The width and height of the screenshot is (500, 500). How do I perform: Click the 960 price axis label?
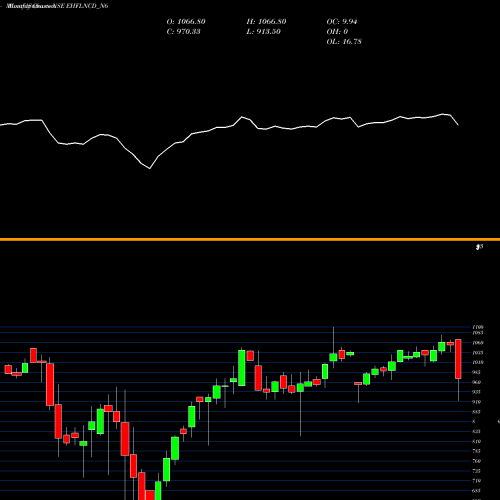[476, 382]
